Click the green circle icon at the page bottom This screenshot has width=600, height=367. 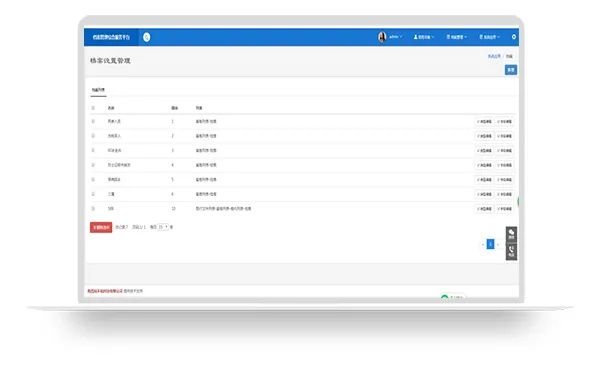[444, 297]
